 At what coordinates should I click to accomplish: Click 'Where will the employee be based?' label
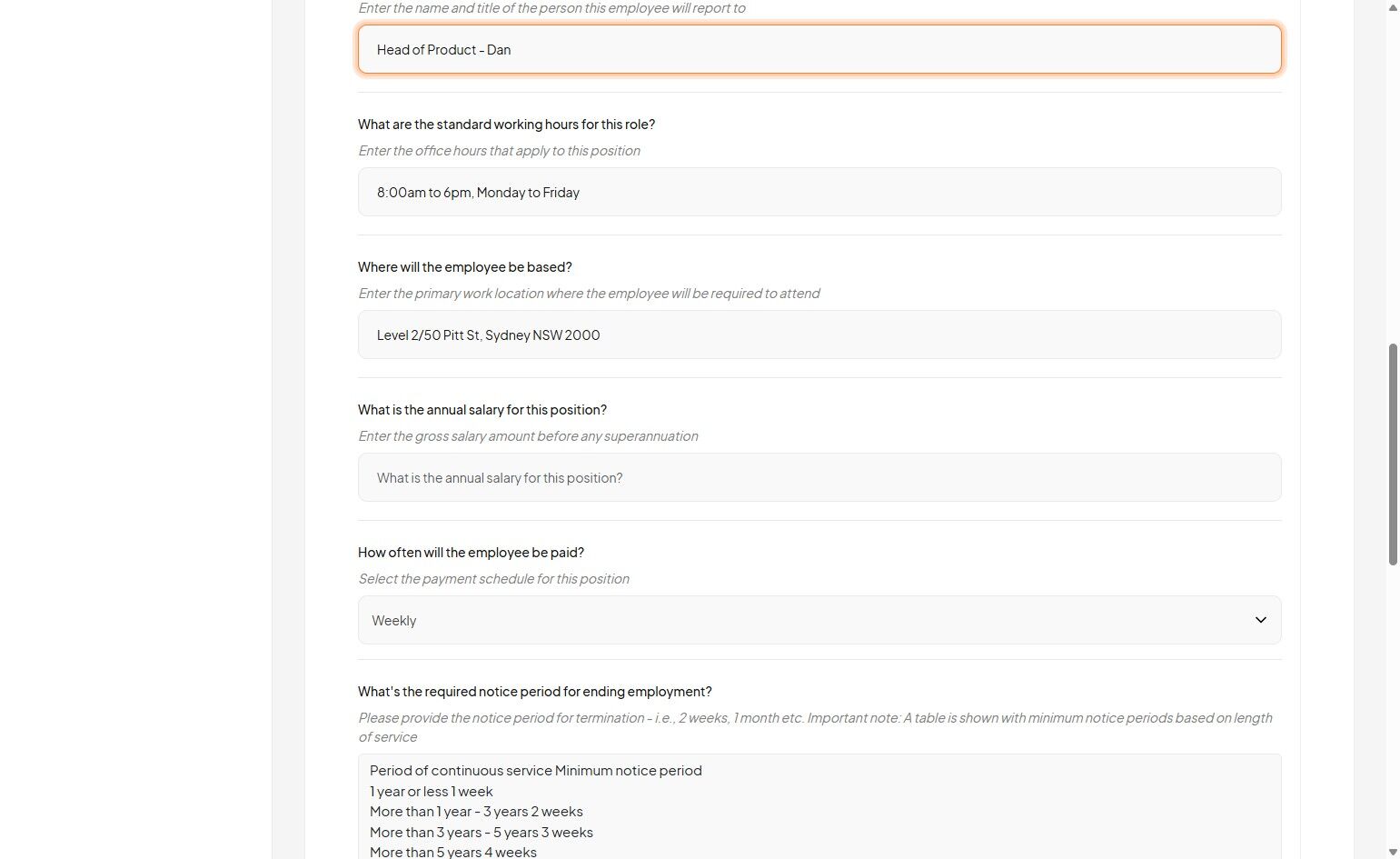[464, 267]
